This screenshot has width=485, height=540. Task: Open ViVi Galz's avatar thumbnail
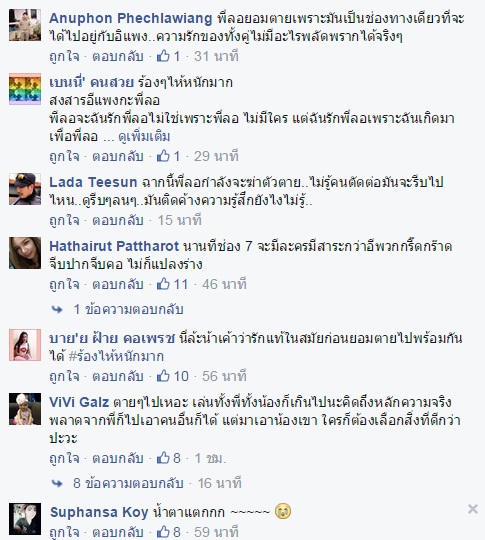click(x=25, y=409)
